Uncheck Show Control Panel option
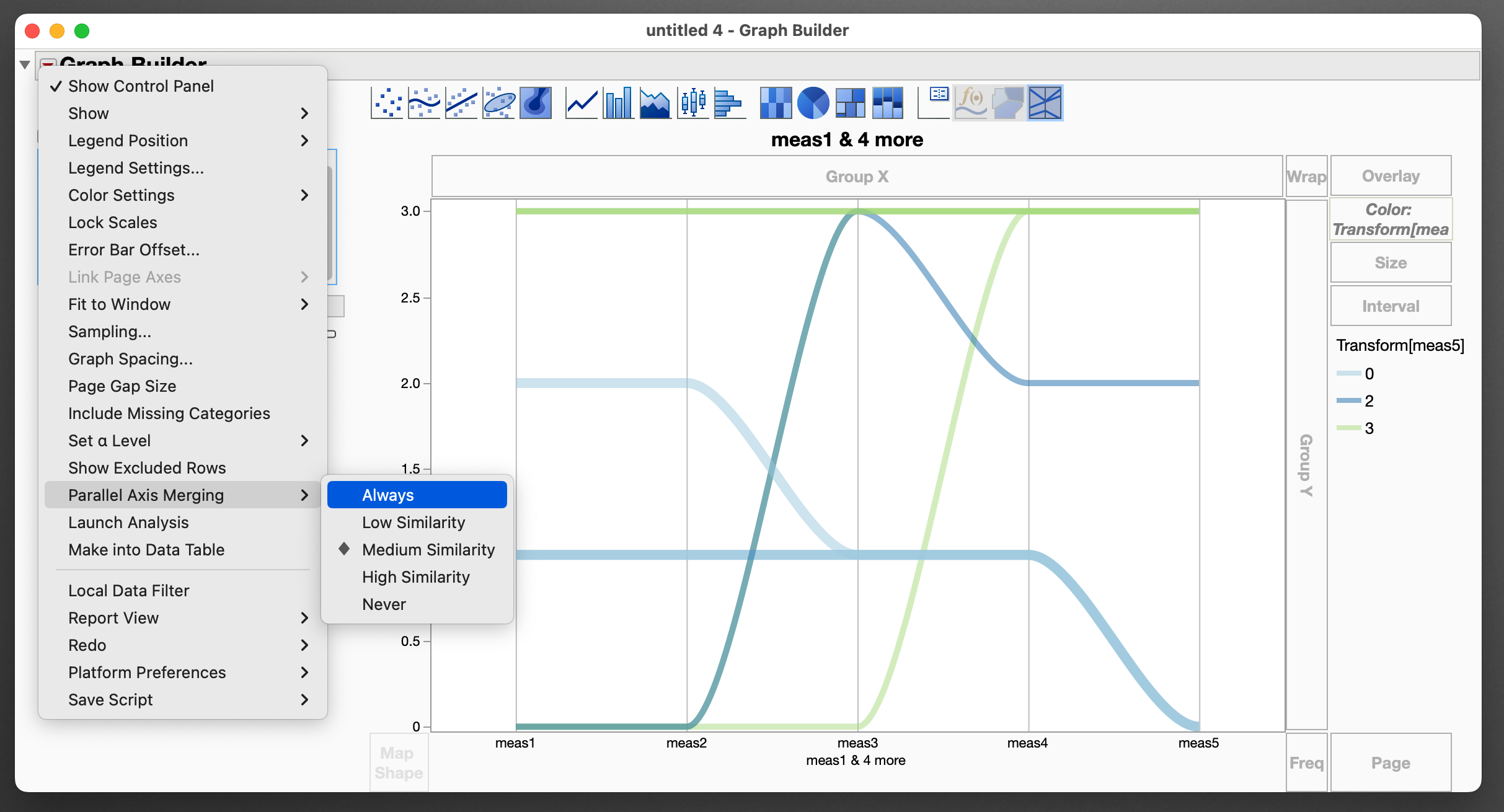The height and width of the screenshot is (812, 1504). [141, 86]
